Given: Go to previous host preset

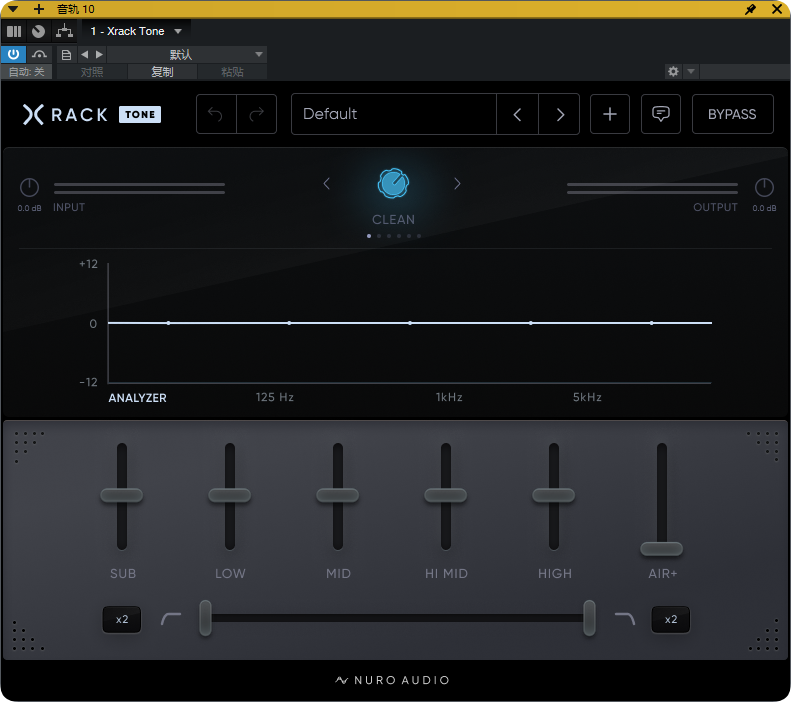Looking at the screenshot, I should click(84, 54).
